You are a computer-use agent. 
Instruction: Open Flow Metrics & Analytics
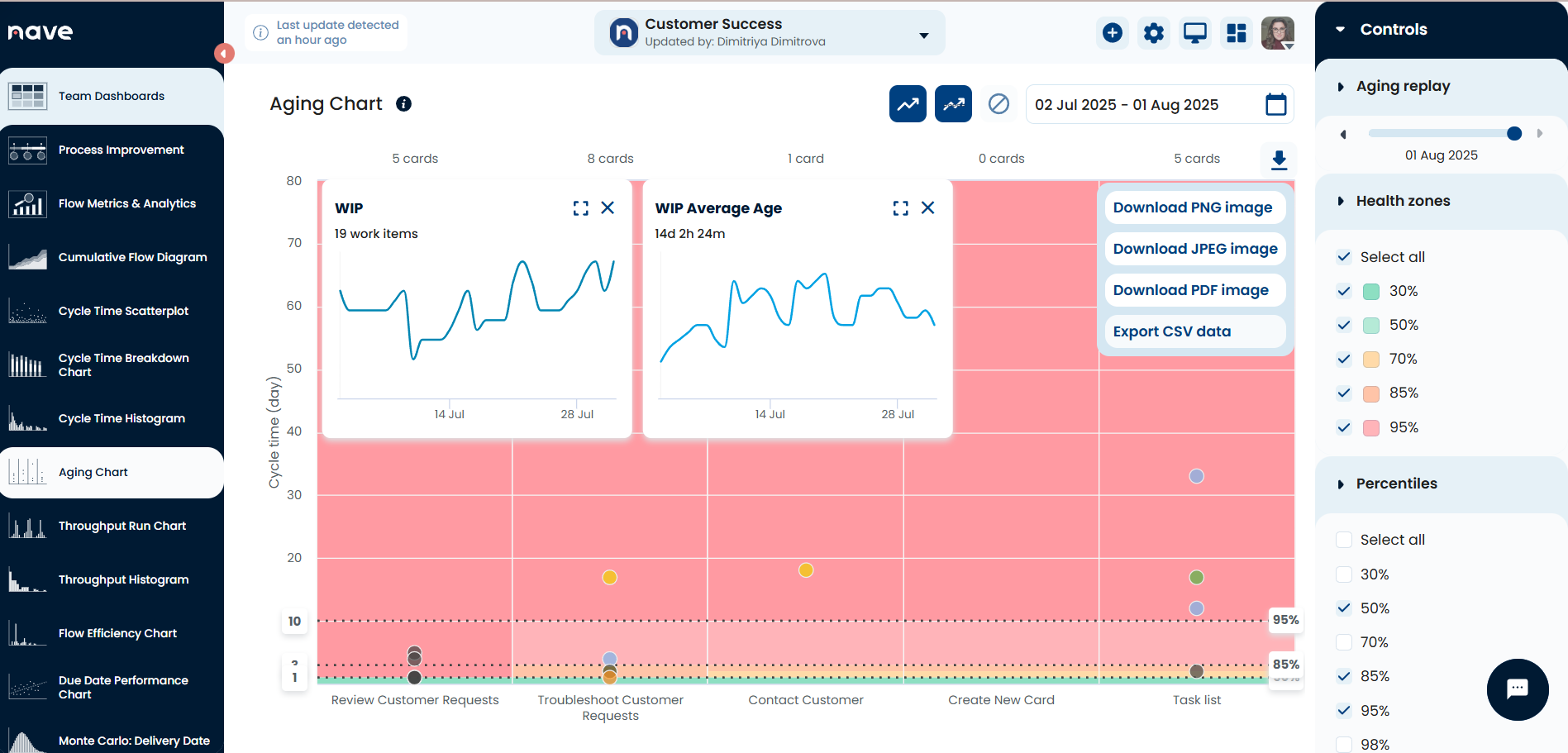tap(126, 203)
